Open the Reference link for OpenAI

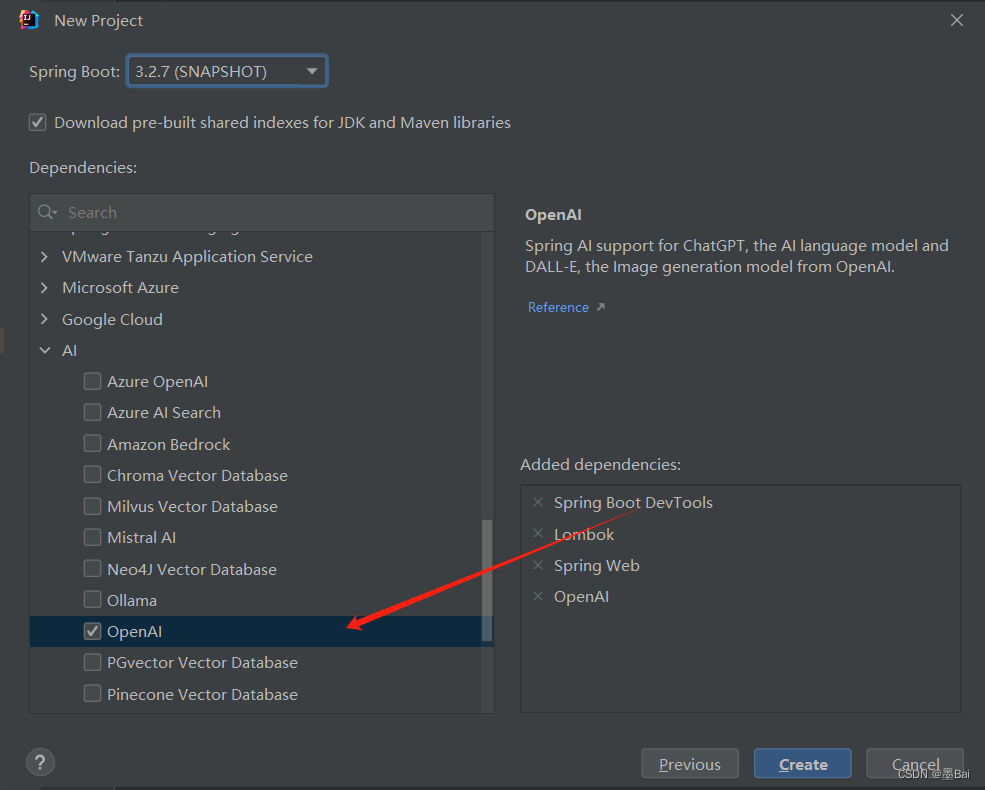[x=558, y=307]
